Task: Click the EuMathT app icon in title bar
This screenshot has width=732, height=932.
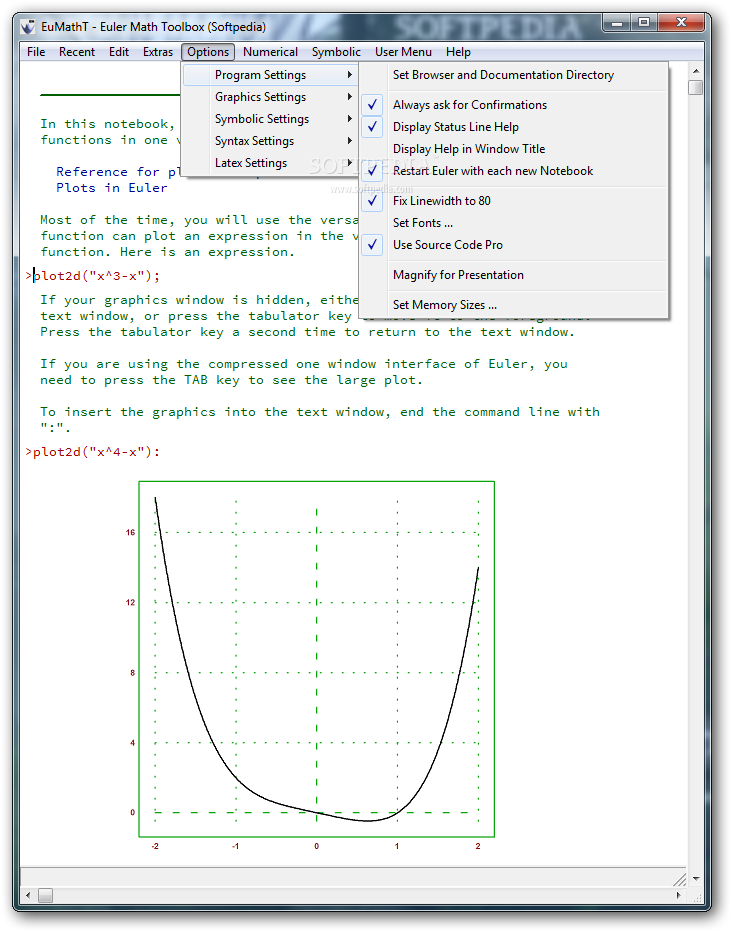Action: click(28, 27)
